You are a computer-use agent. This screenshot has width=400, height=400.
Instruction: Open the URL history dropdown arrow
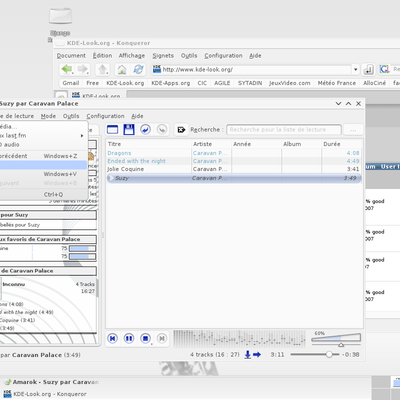[x=355, y=69]
